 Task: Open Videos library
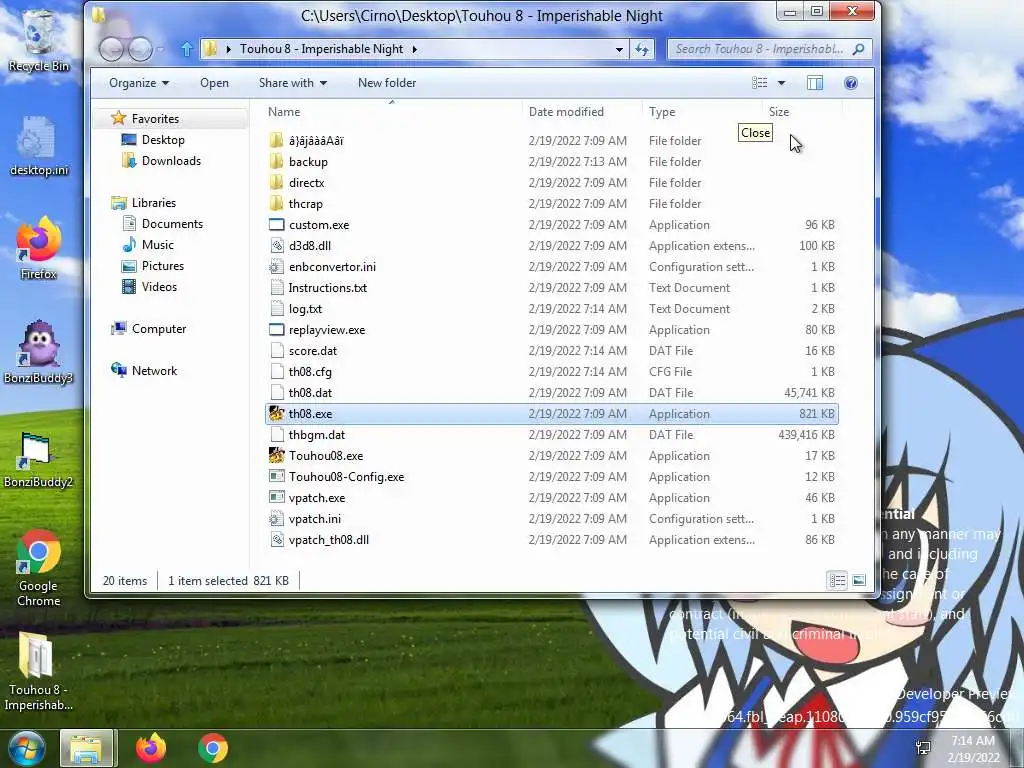pyautogui.click(x=159, y=287)
